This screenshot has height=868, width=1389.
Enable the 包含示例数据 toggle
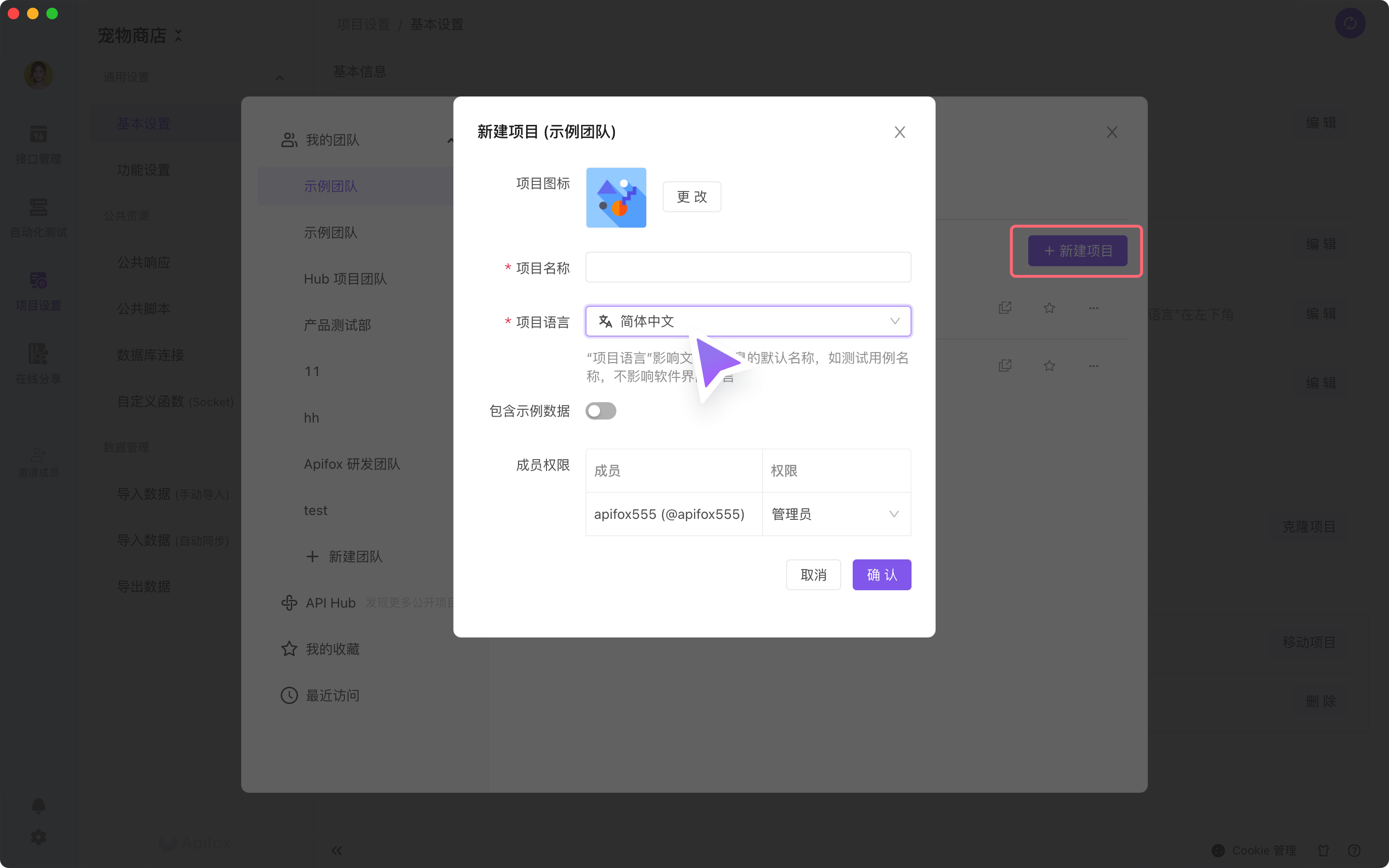tap(600, 410)
